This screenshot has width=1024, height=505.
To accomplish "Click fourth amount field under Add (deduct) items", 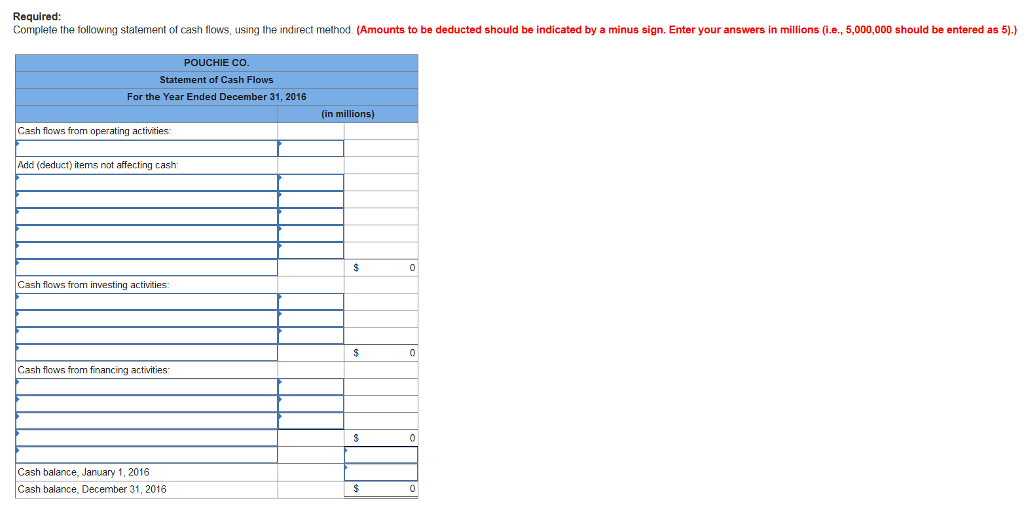I will point(311,233).
